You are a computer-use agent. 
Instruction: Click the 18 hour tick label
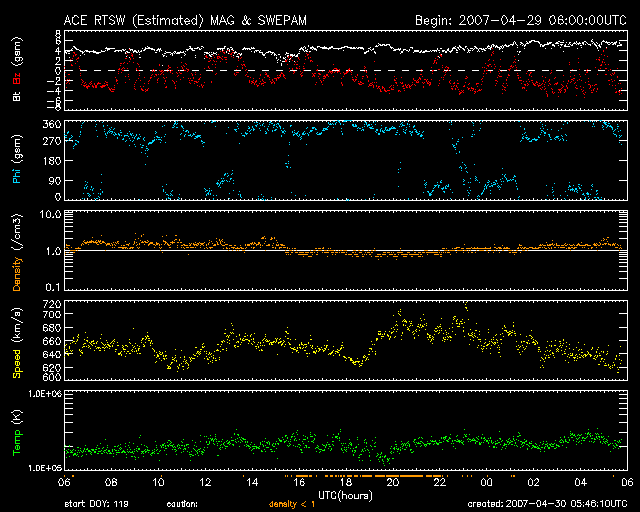click(346, 482)
